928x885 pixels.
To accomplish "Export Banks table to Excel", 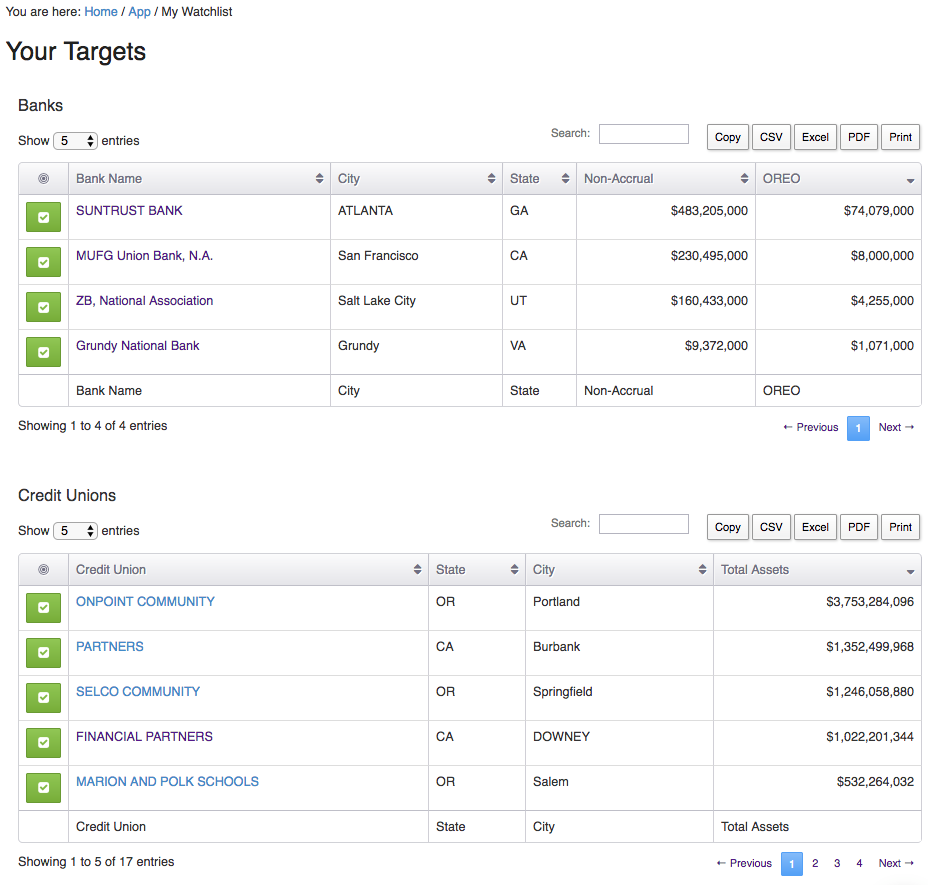I will click(x=815, y=137).
